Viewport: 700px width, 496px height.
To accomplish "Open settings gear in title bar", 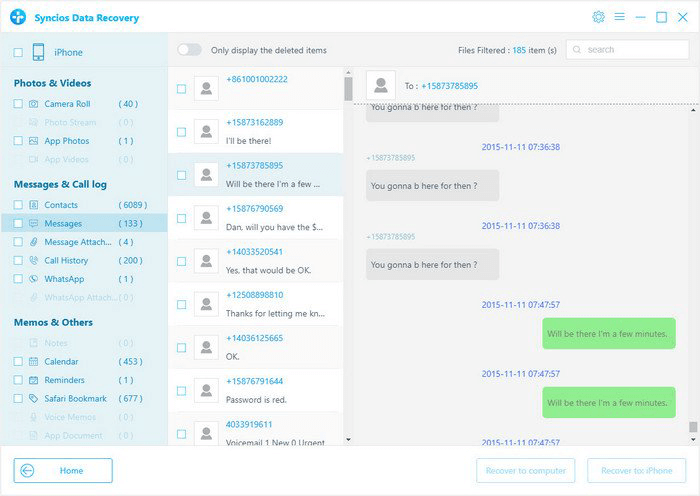I will [598, 17].
